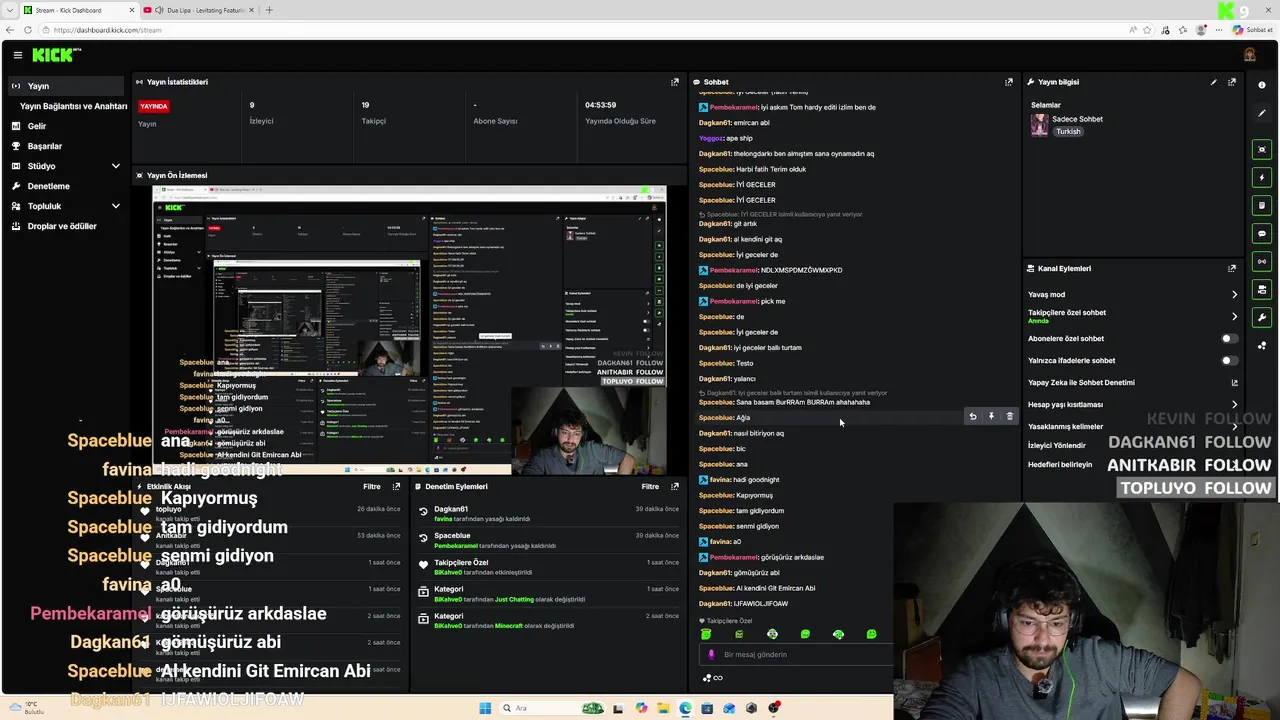Pop out the Yayın bilgisi panel
The width and height of the screenshot is (1280, 720).
click(1231, 82)
